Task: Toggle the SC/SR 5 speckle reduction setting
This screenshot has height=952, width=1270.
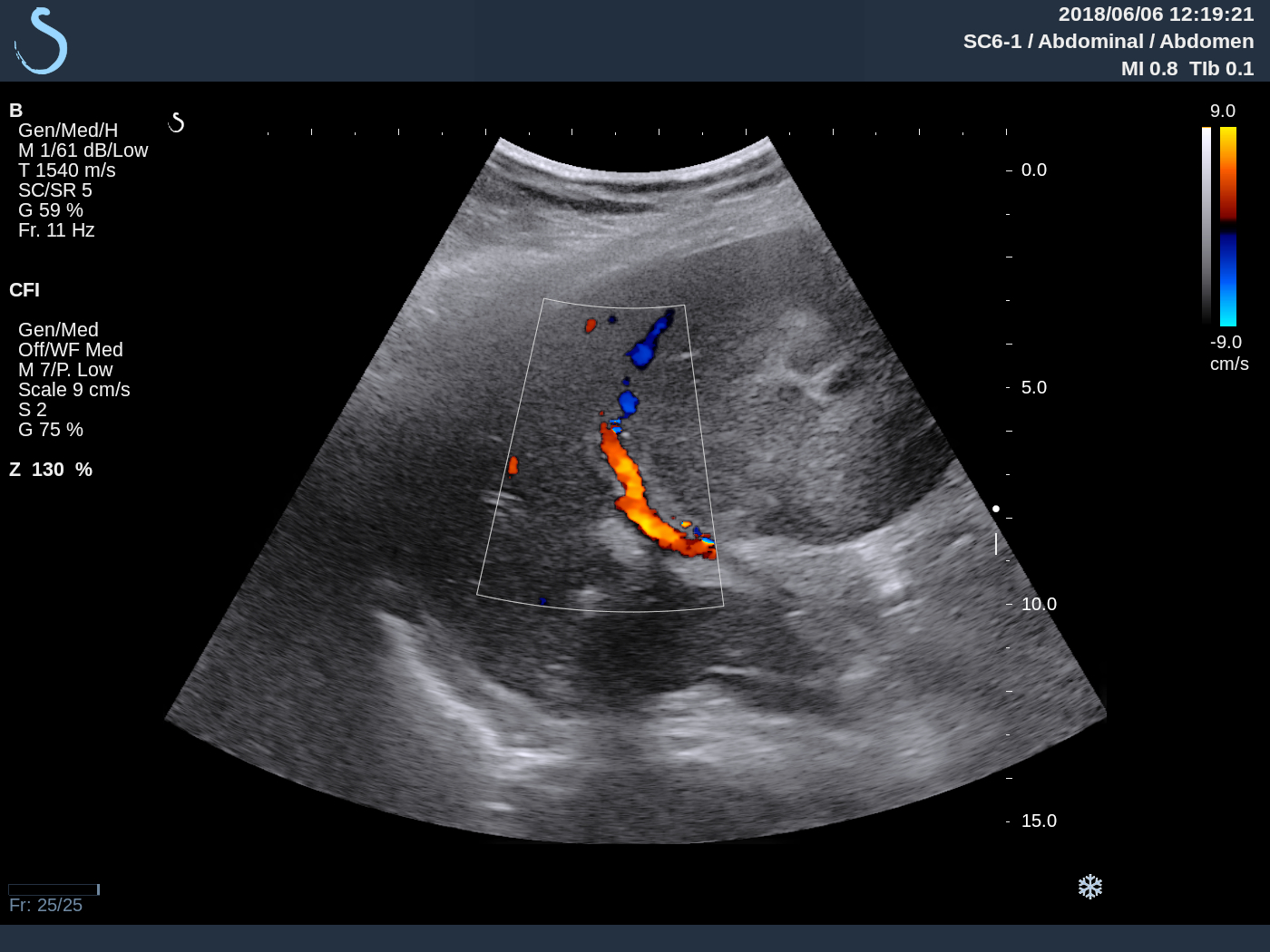Action: point(55,189)
